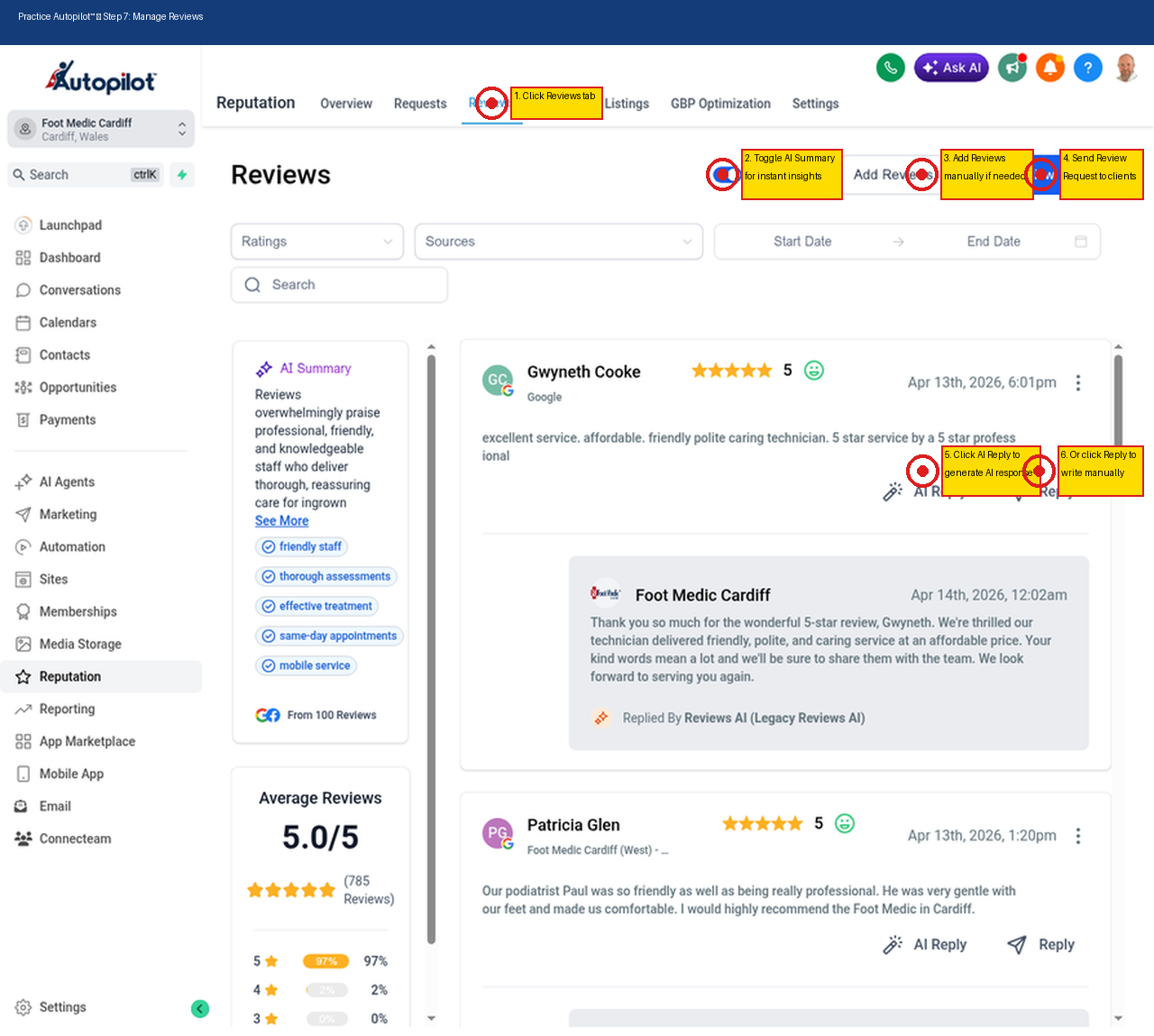Open the user profile avatar
Screen dimensions: 1154x1036
pyautogui.click(x=1126, y=68)
